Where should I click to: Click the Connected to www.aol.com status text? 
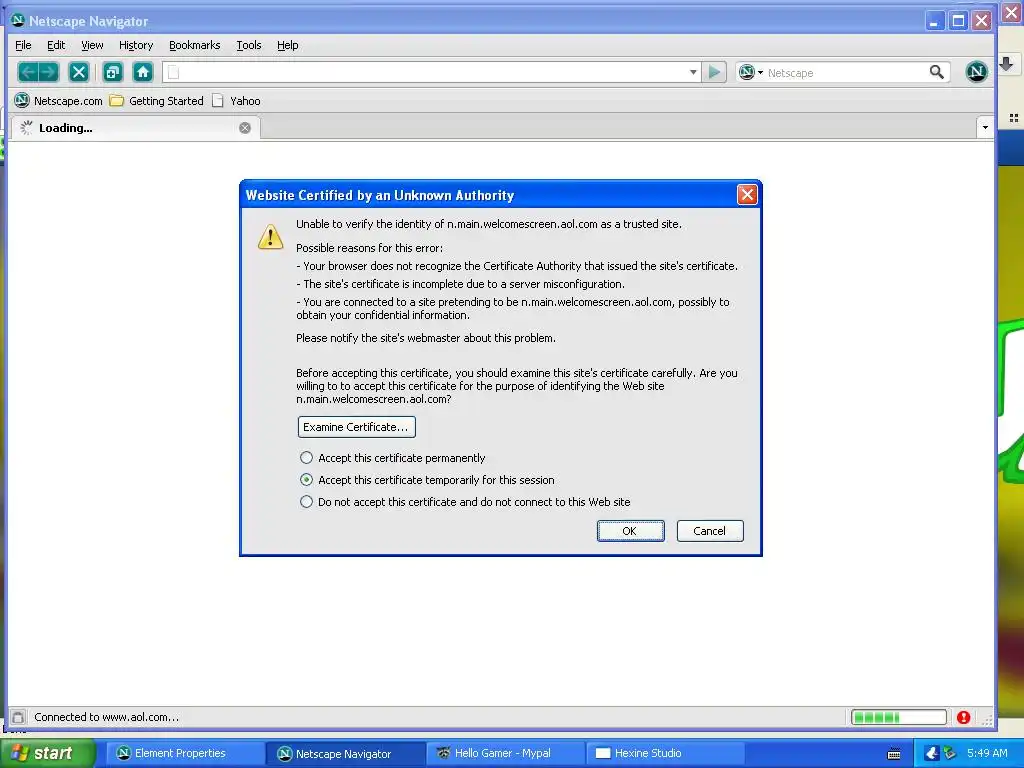(106, 717)
